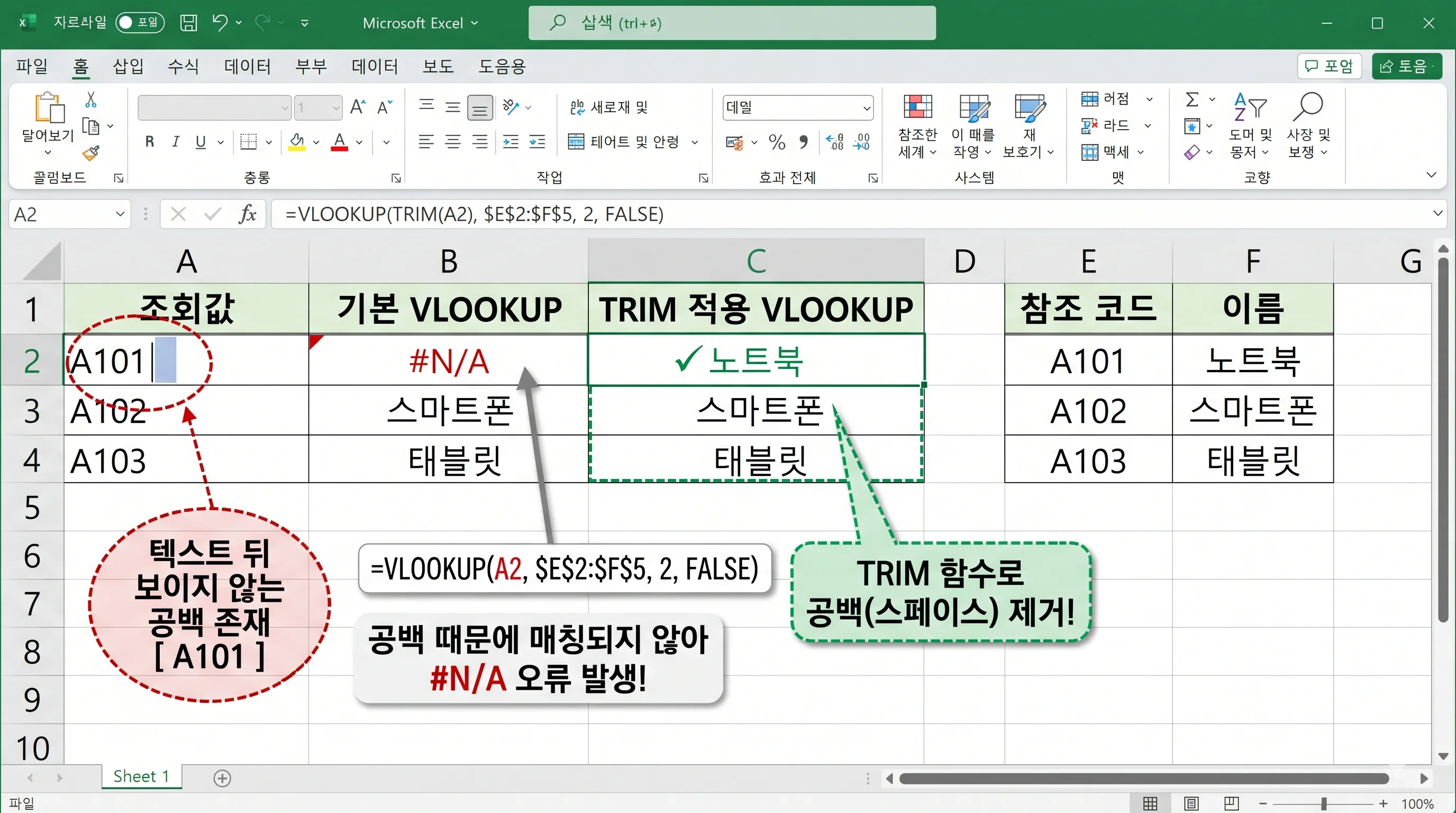1456x813 pixels.
Task: Open the font size combo box
Action: (x=318, y=107)
